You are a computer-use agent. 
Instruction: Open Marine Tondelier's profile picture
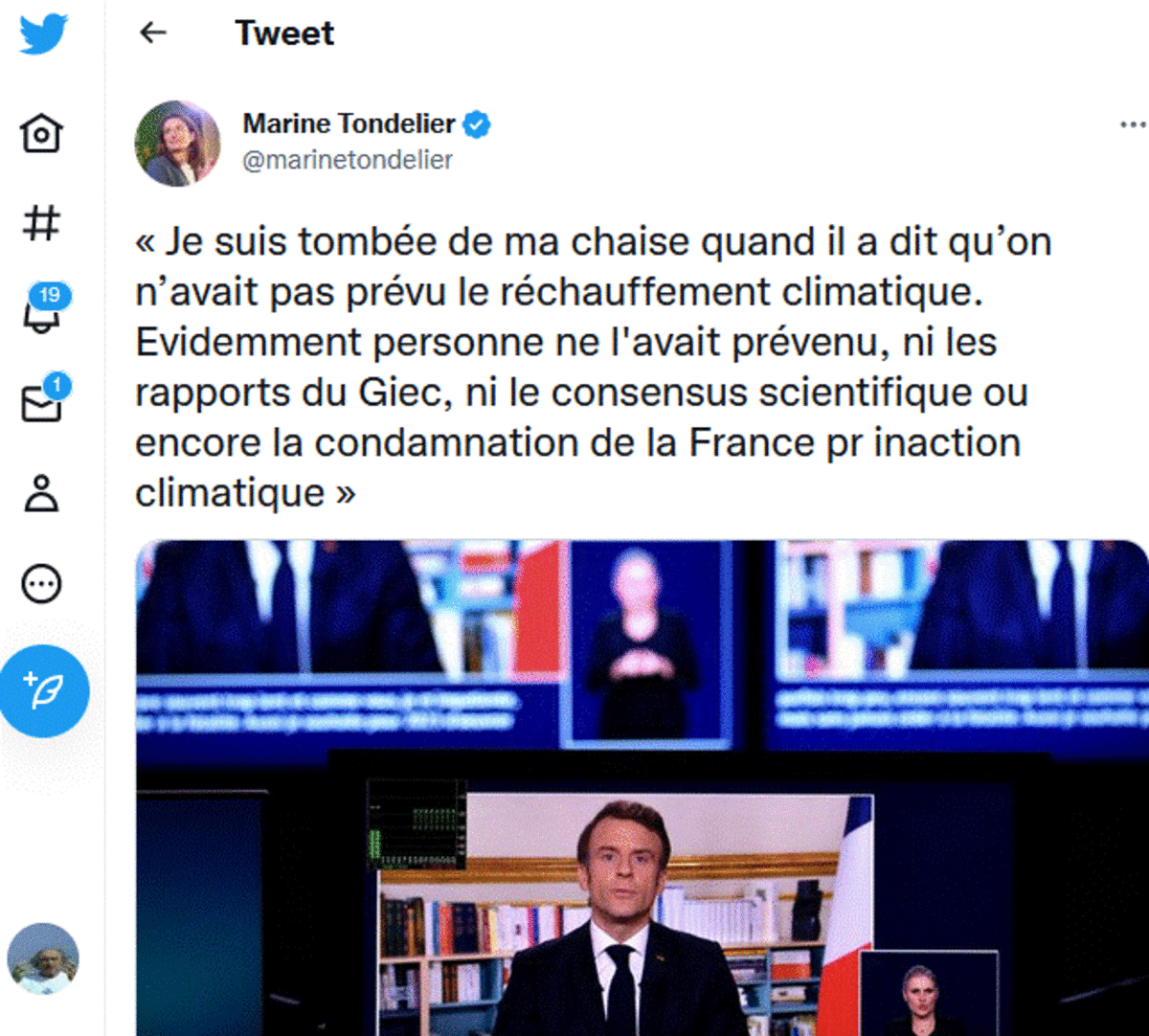(178, 143)
